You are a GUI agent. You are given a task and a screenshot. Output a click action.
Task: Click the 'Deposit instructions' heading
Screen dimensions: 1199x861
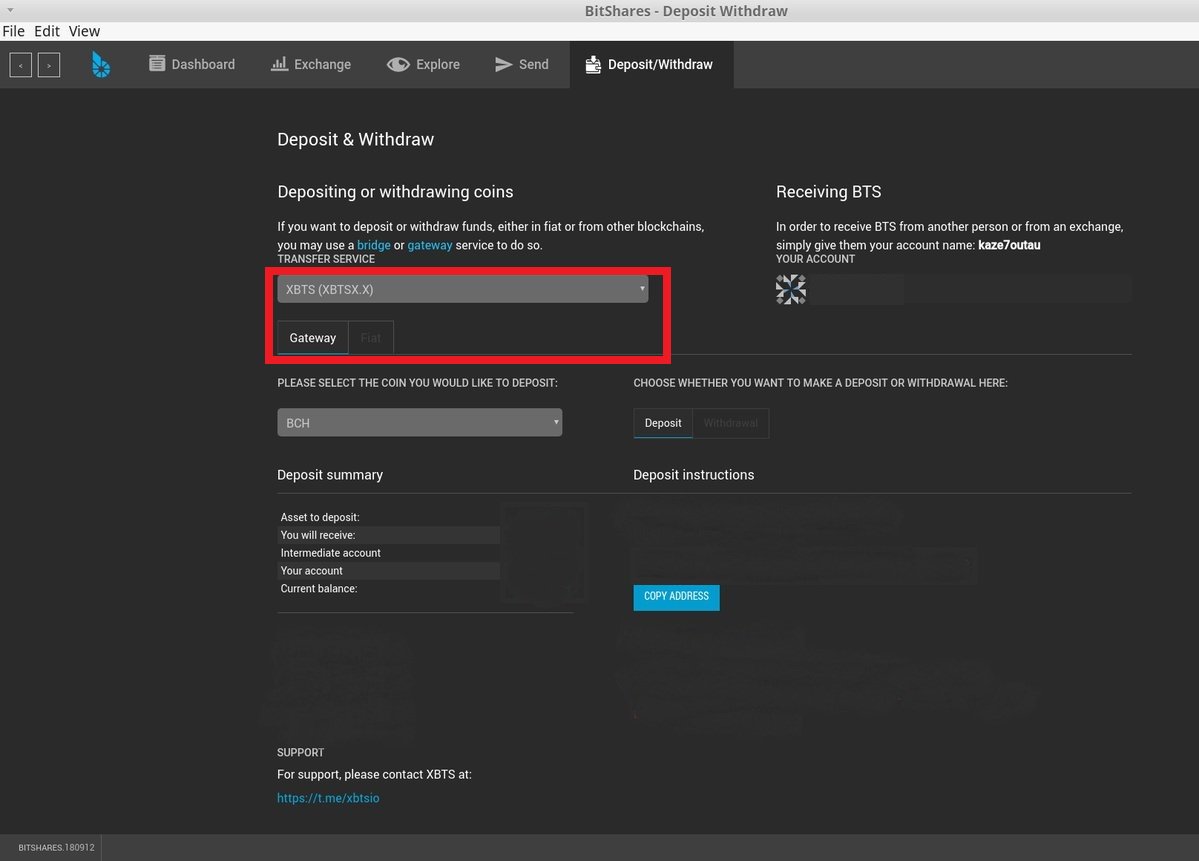(694, 475)
